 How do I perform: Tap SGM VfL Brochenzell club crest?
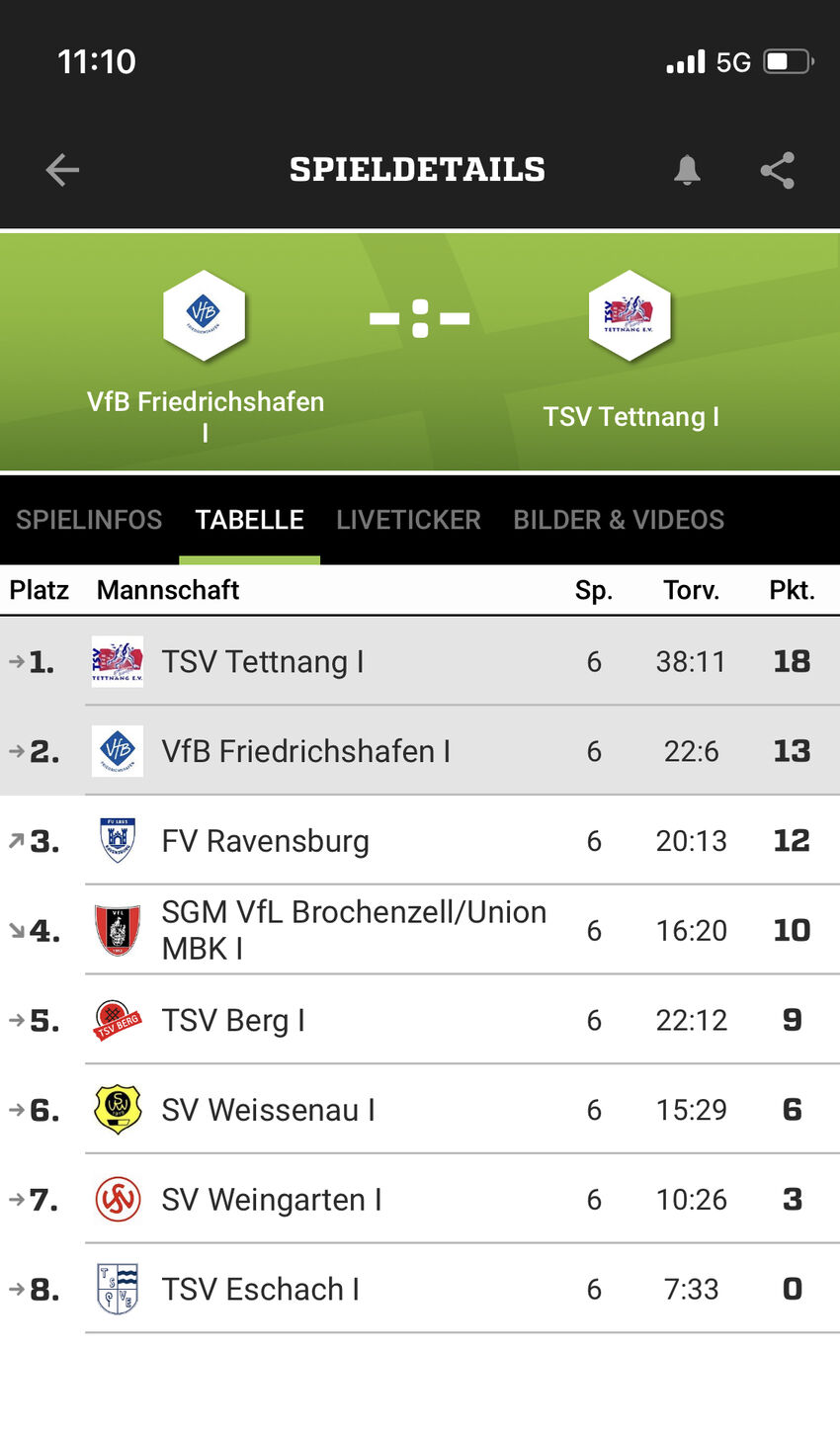(118, 930)
